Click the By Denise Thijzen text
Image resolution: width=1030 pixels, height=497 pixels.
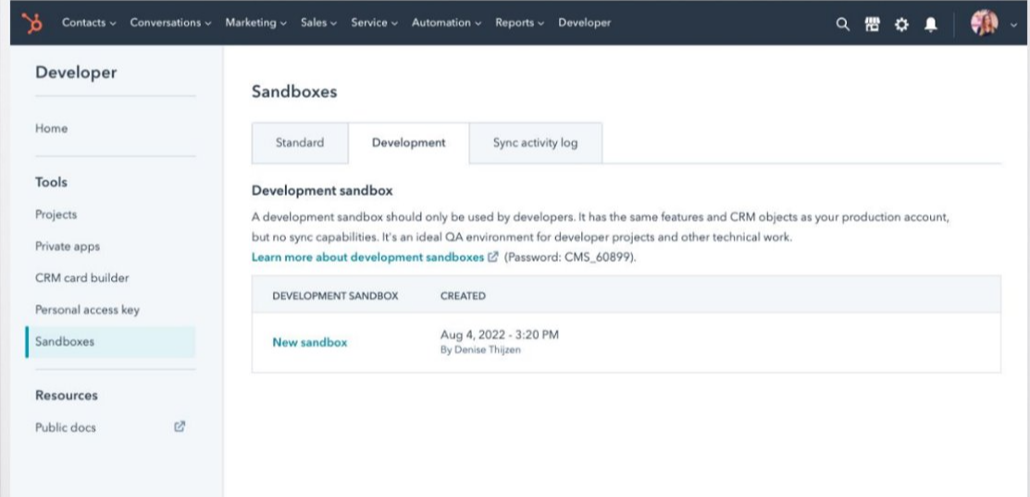pyautogui.click(x=481, y=351)
